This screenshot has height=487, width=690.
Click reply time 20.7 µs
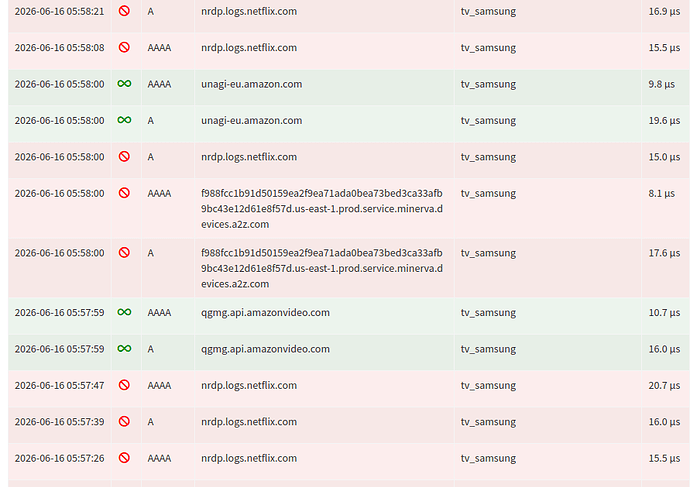pyautogui.click(x=664, y=385)
